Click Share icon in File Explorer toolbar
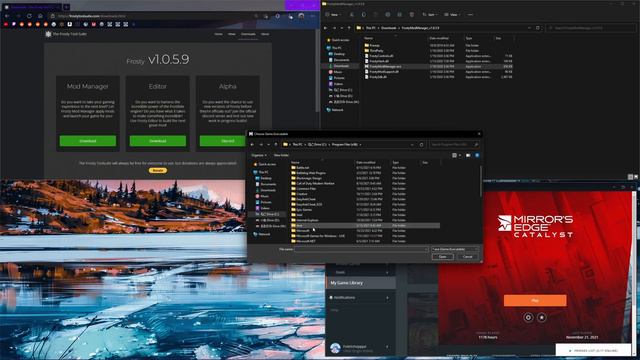Image resolution: width=640 pixels, height=360 pixels. pos(400,15)
